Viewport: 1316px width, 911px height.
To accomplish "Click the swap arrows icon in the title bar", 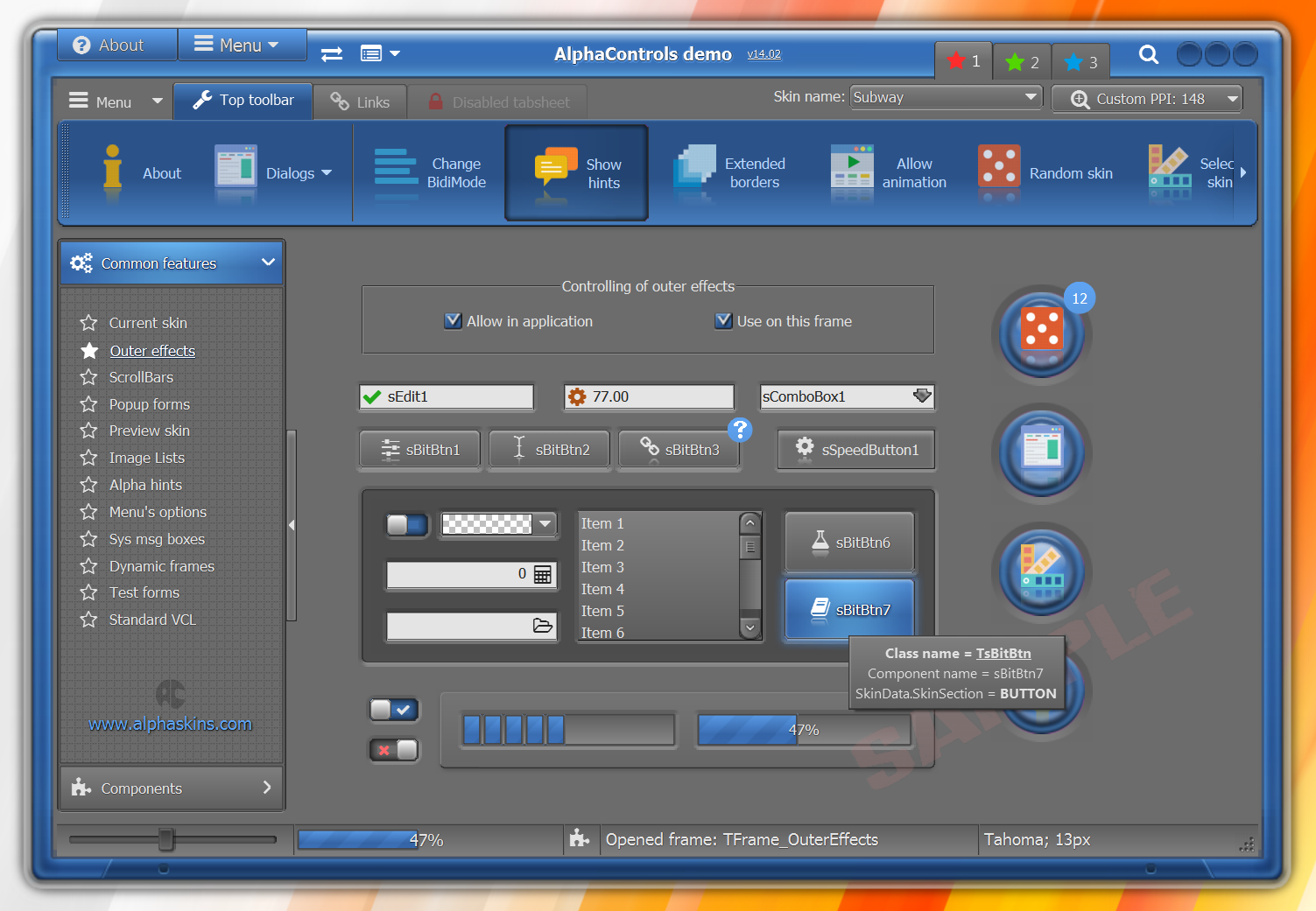I will pos(332,54).
